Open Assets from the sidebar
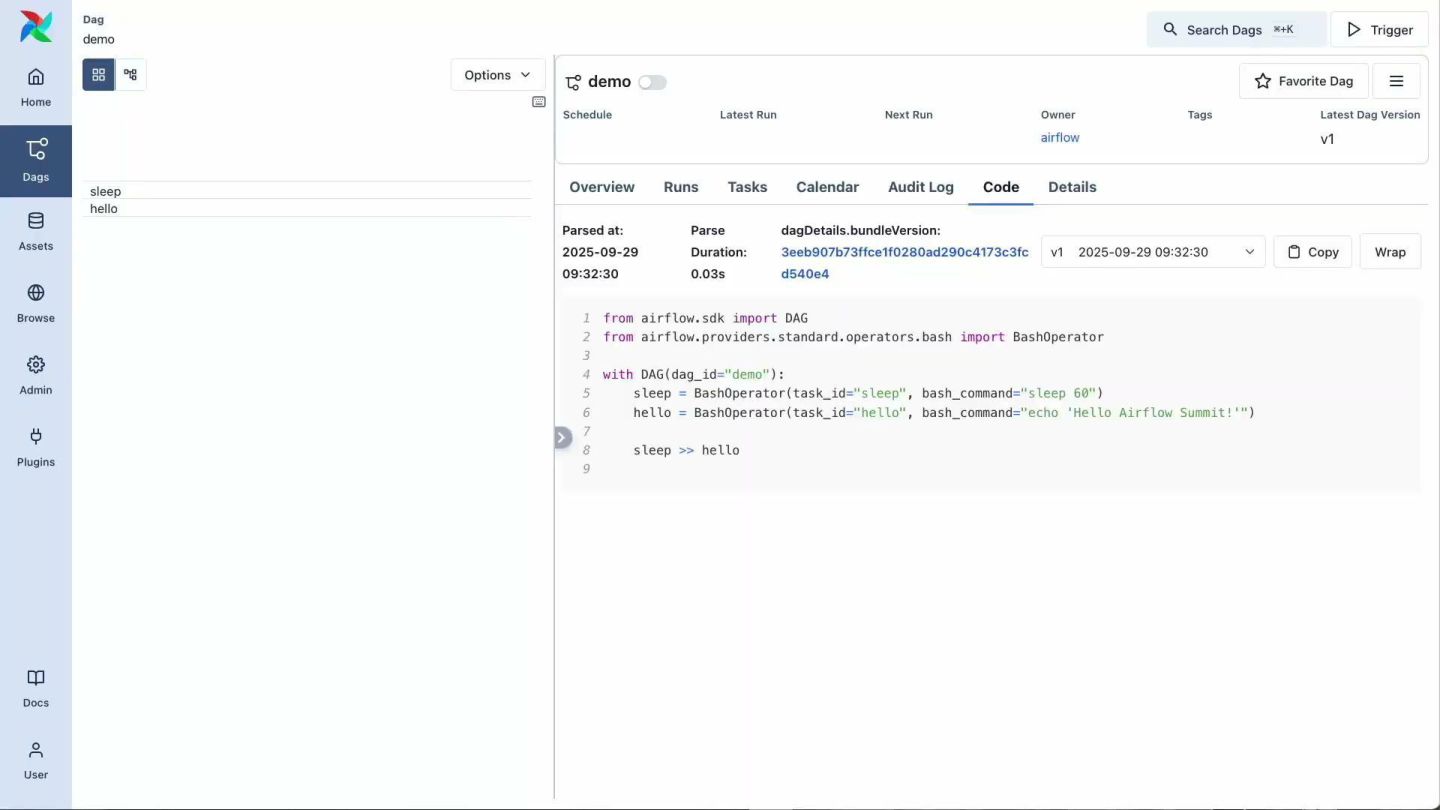 (x=36, y=231)
